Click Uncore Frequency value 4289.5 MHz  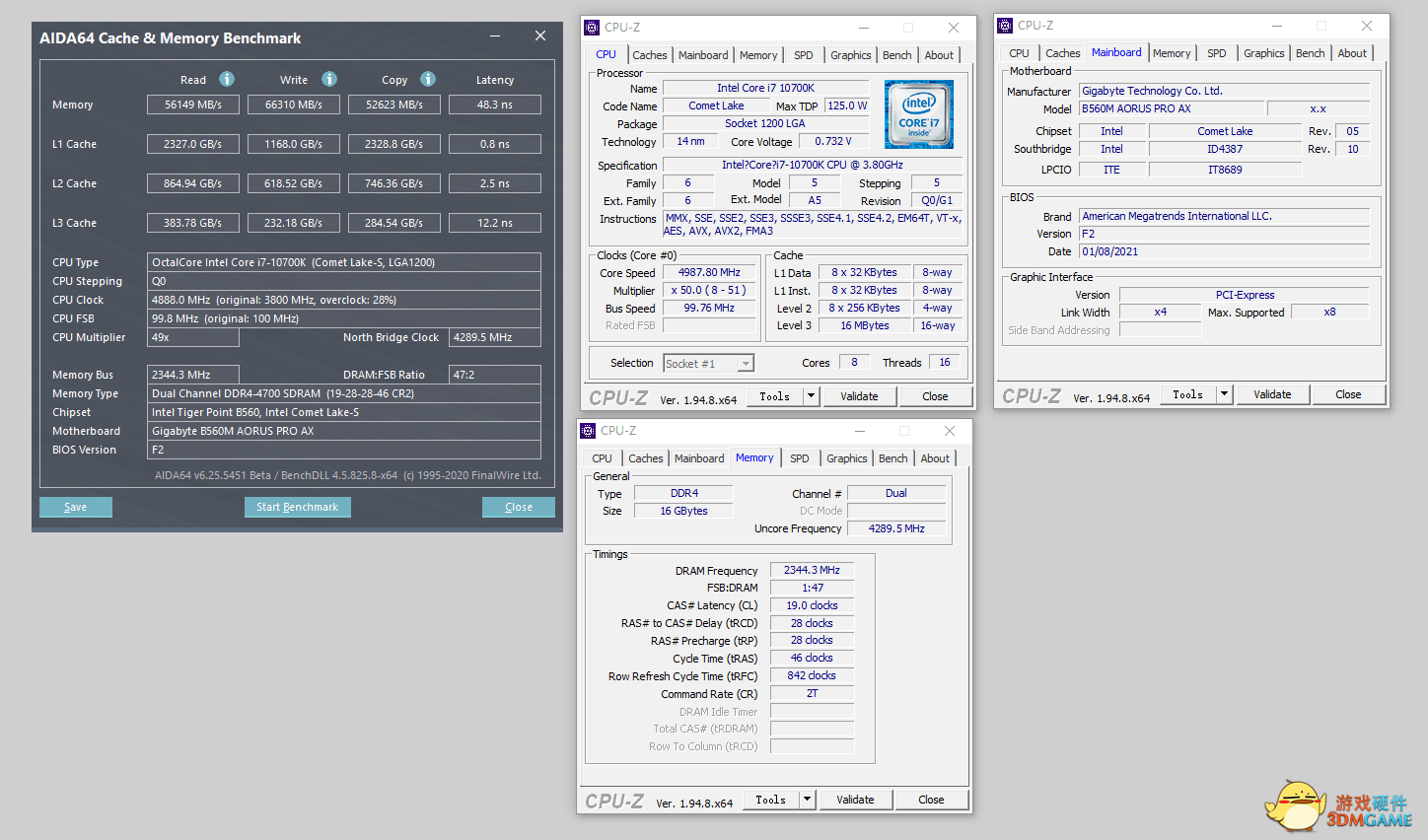[896, 528]
